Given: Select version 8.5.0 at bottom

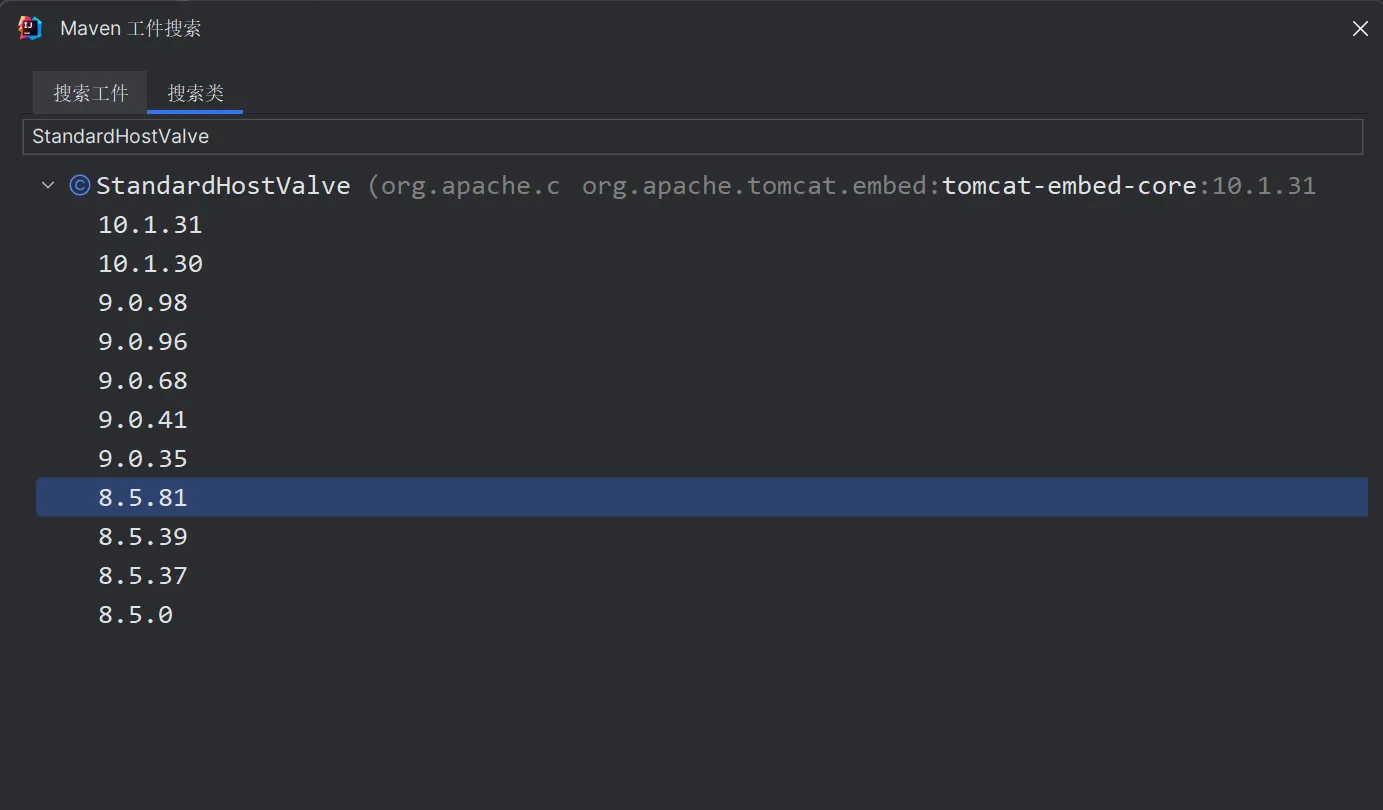Looking at the screenshot, I should [136, 615].
